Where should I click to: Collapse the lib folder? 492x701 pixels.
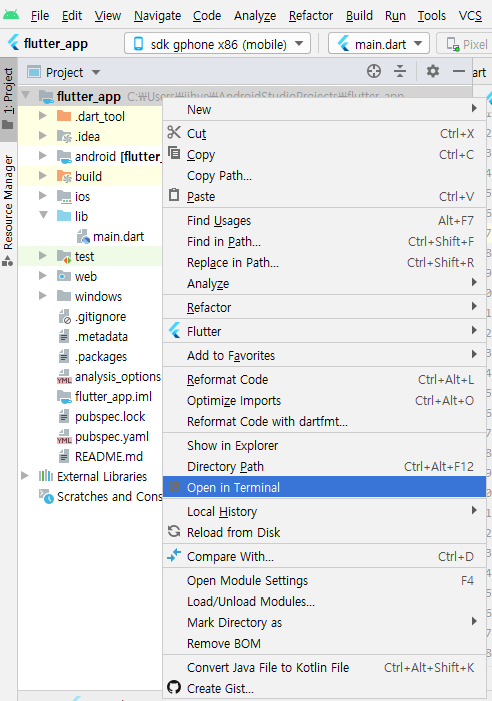[43, 215]
